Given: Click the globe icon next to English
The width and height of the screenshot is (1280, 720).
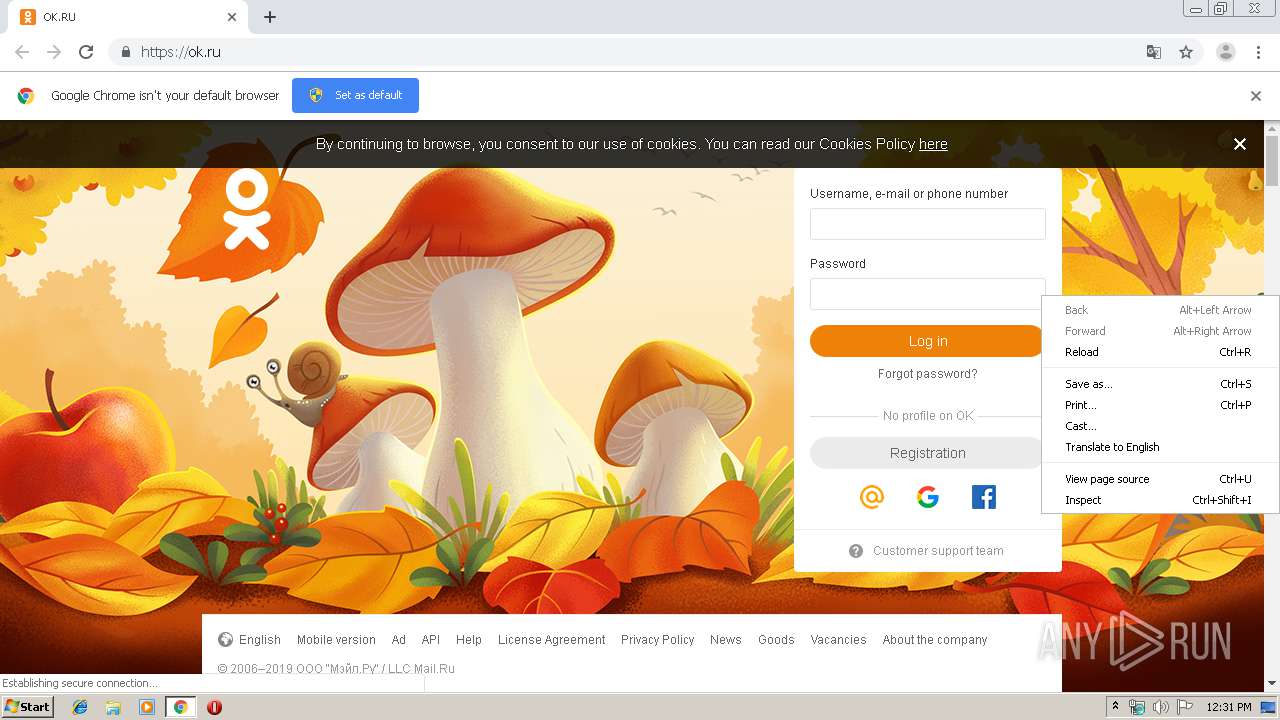Looking at the screenshot, I should [x=225, y=640].
